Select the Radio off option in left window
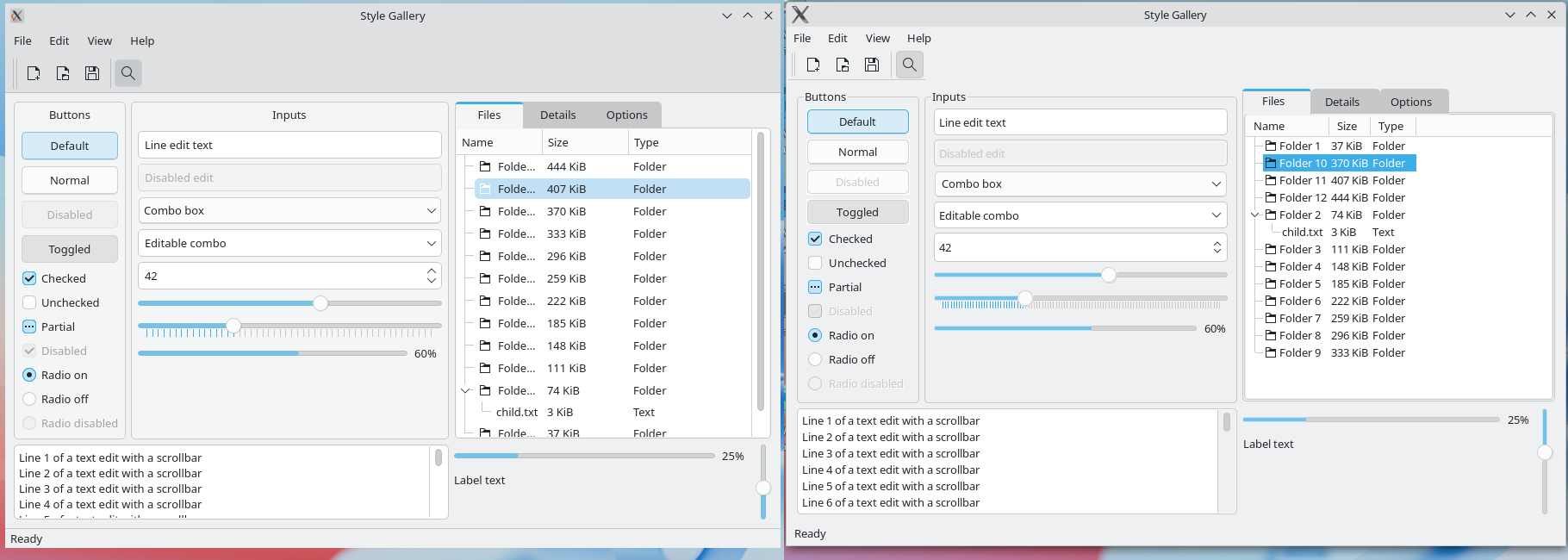The width and height of the screenshot is (1568, 560). [x=29, y=399]
